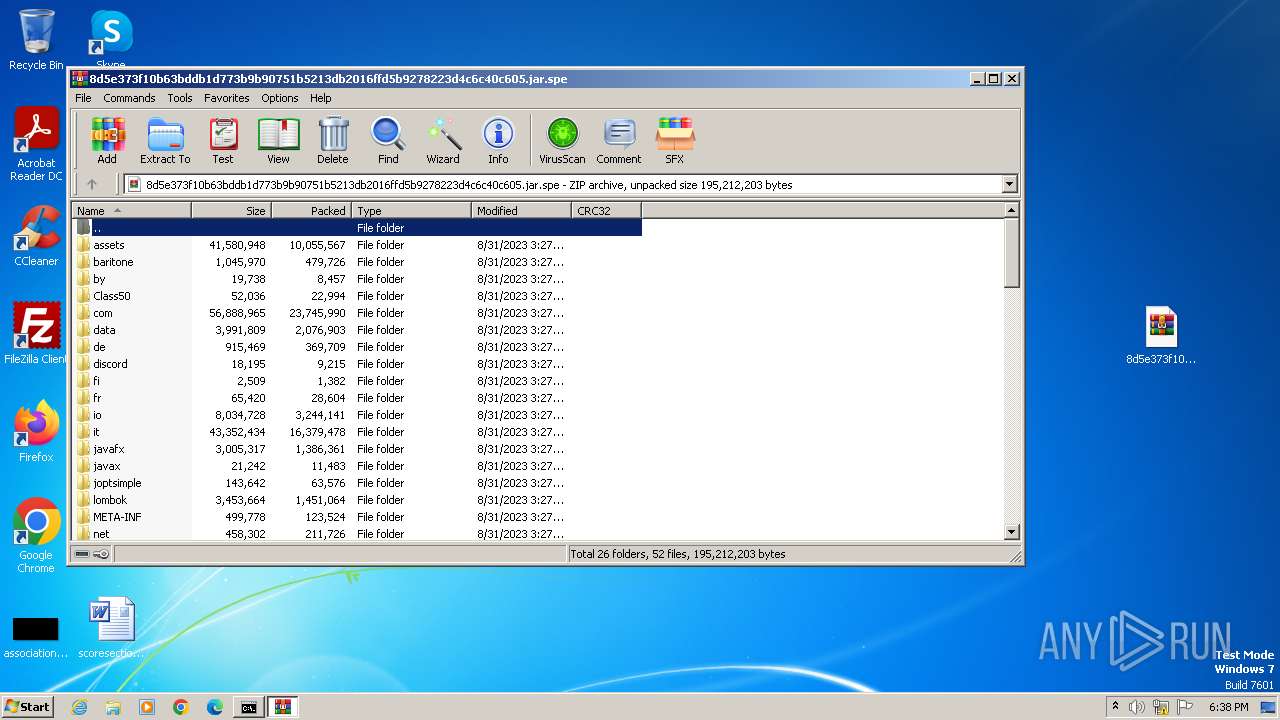The image size is (1280, 720).
Task: Sort by Type column header
Action: point(411,210)
